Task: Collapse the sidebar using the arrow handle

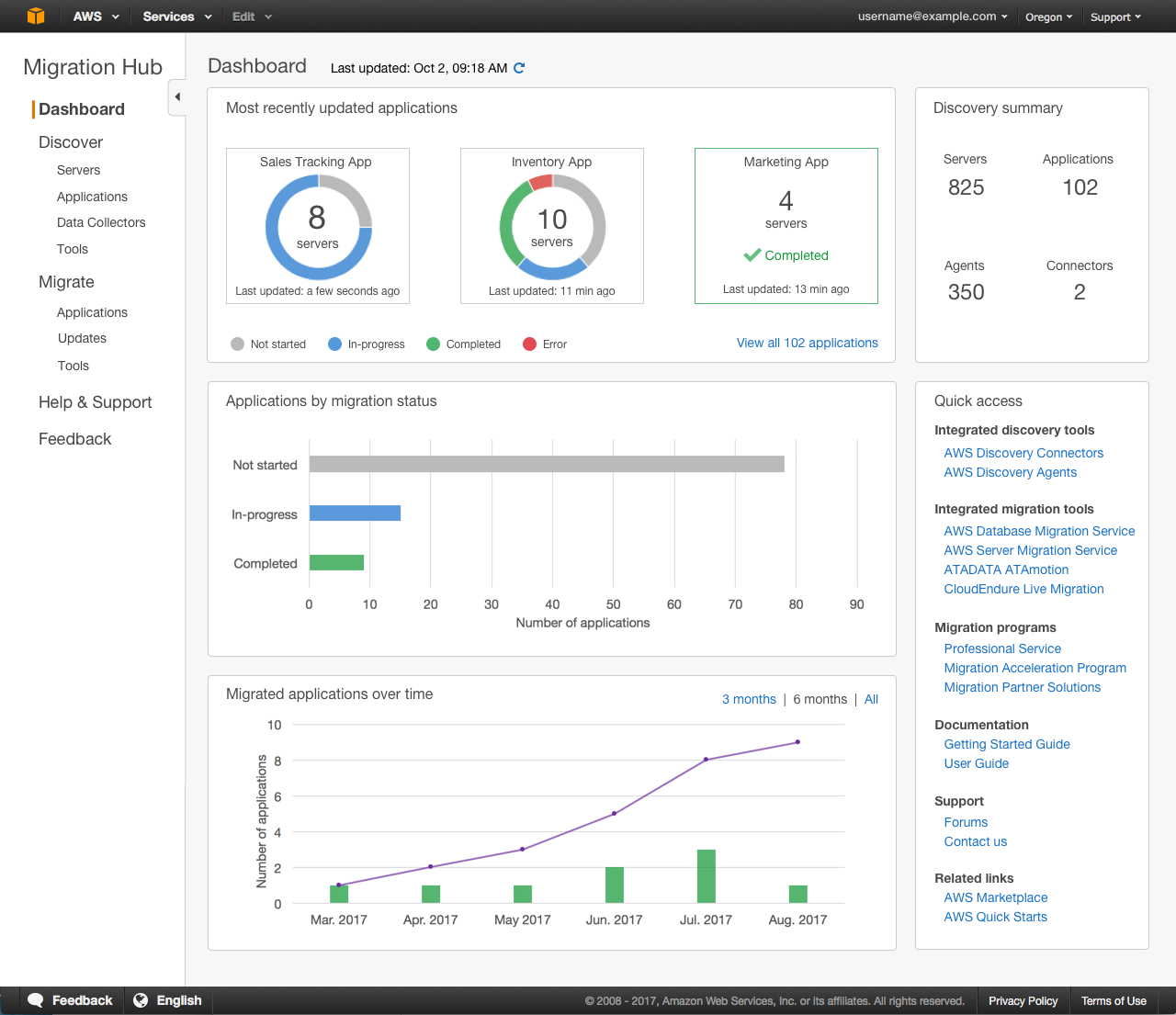Action: (177, 97)
